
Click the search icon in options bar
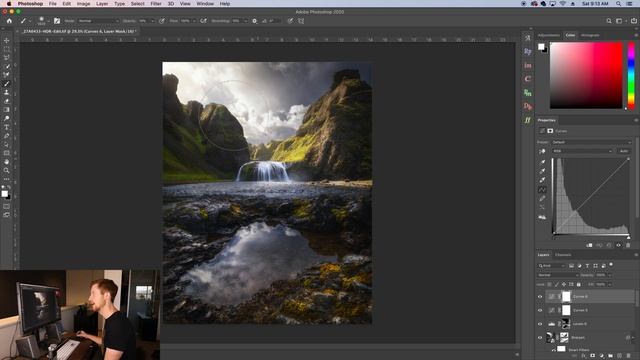point(609,21)
